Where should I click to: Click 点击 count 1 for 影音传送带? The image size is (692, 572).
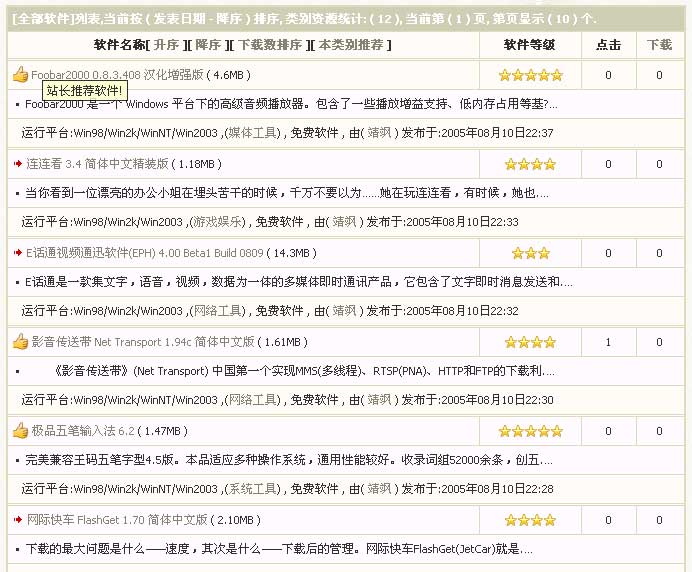point(608,342)
